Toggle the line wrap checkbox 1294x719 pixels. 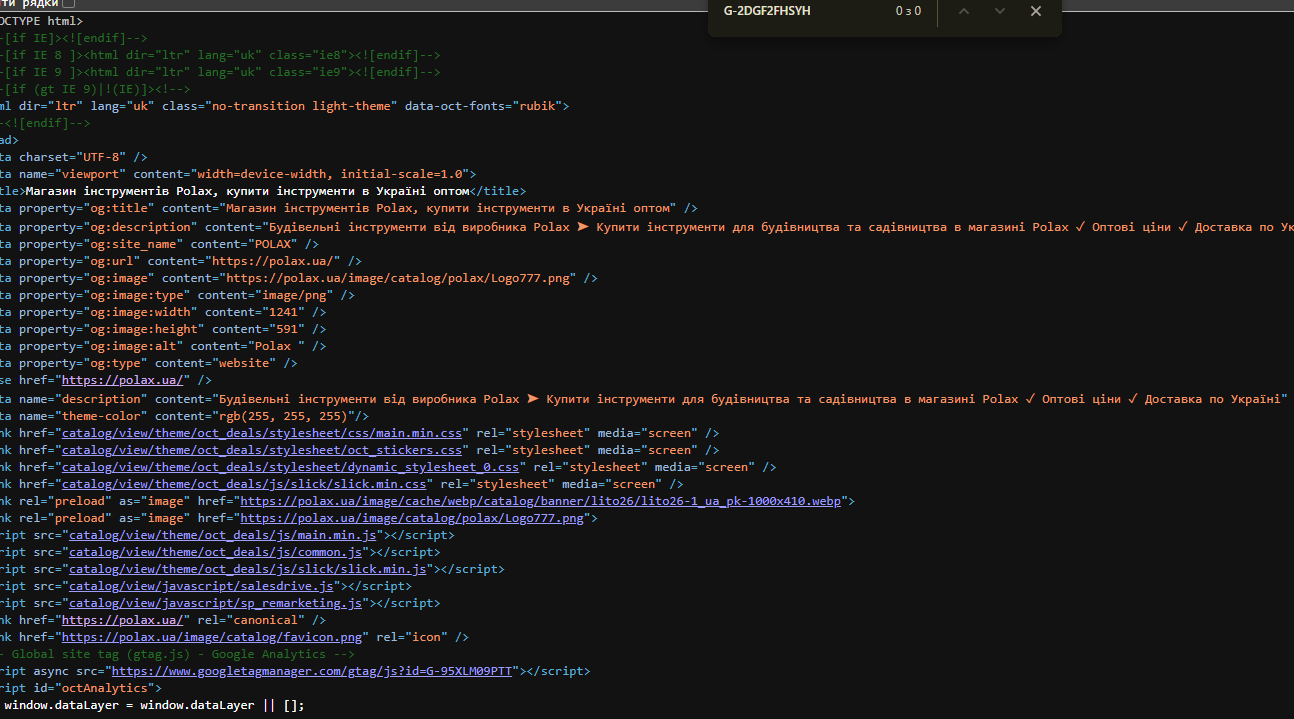(68, 4)
